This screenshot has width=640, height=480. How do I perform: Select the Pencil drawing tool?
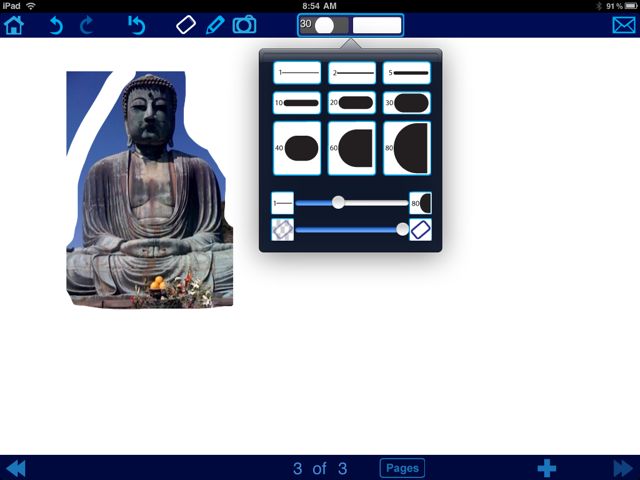[x=215, y=25]
